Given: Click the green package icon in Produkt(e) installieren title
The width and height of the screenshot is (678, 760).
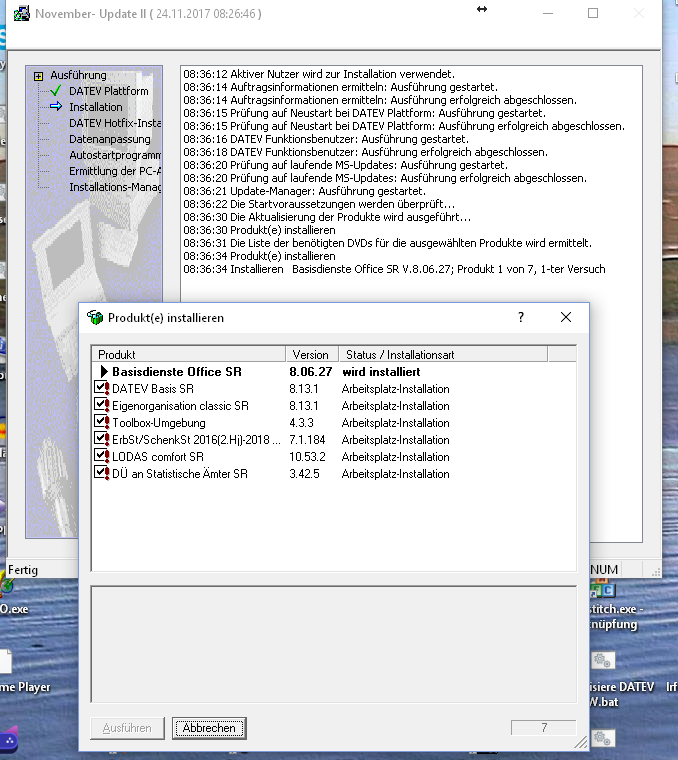Looking at the screenshot, I should tap(95, 317).
